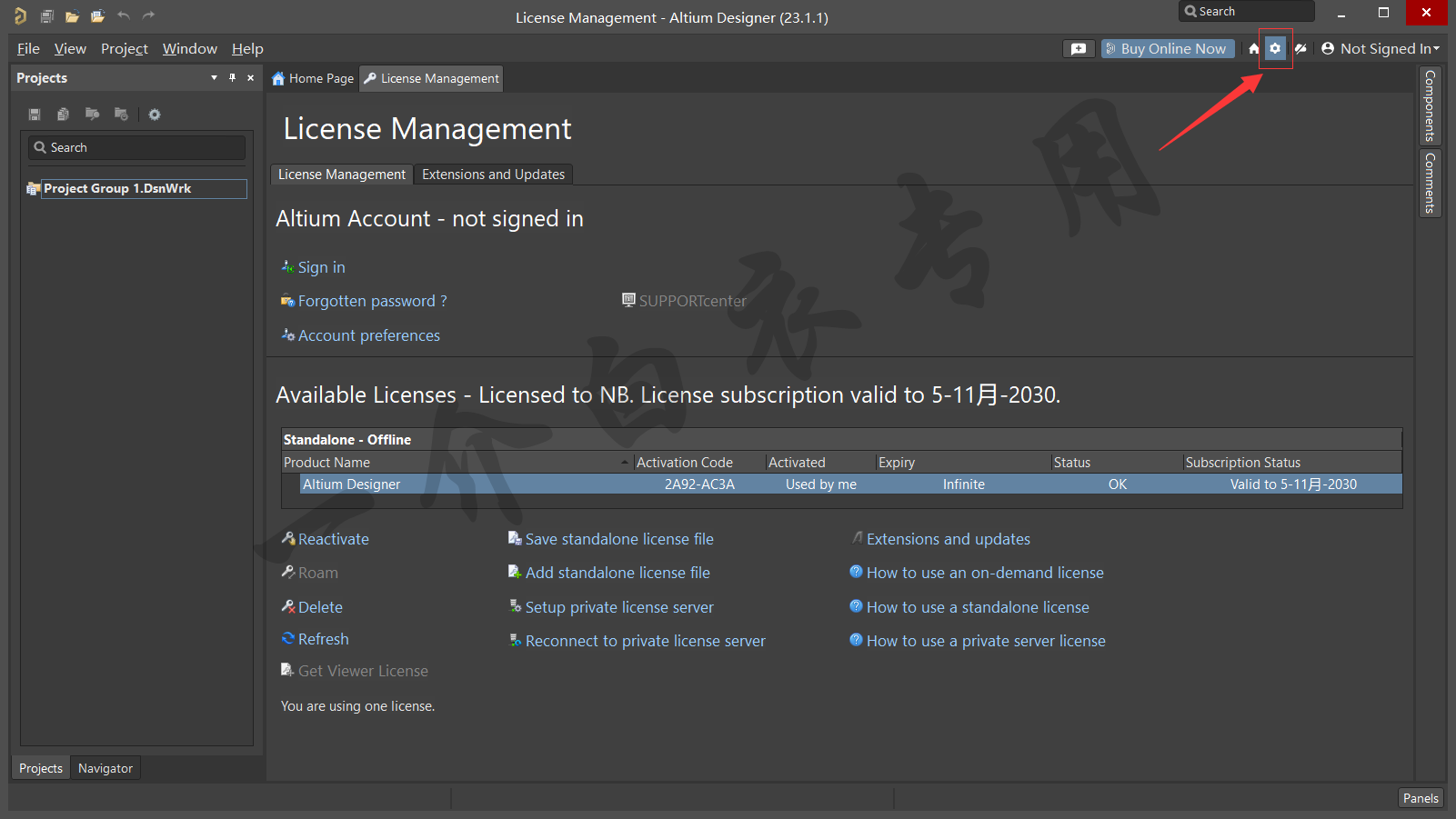Click the Projects panel Search field
The image size is (1456, 819).
click(x=136, y=147)
